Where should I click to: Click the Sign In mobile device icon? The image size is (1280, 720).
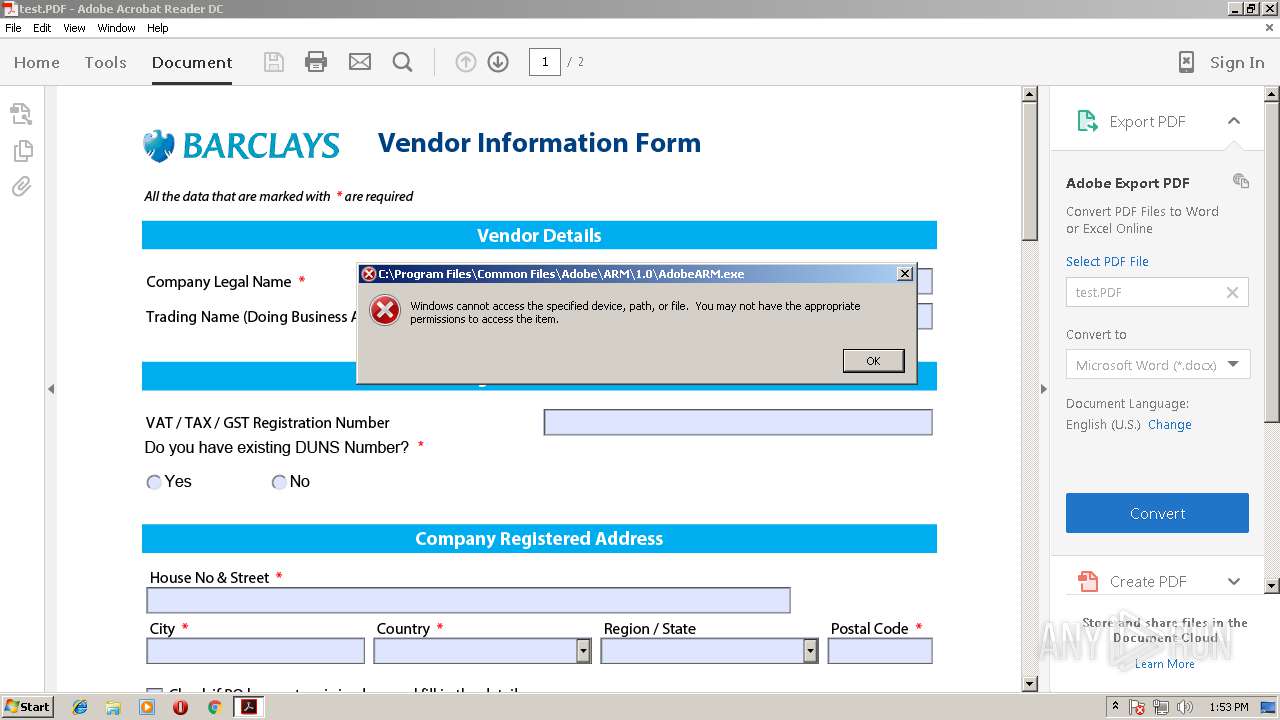[x=1186, y=62]
